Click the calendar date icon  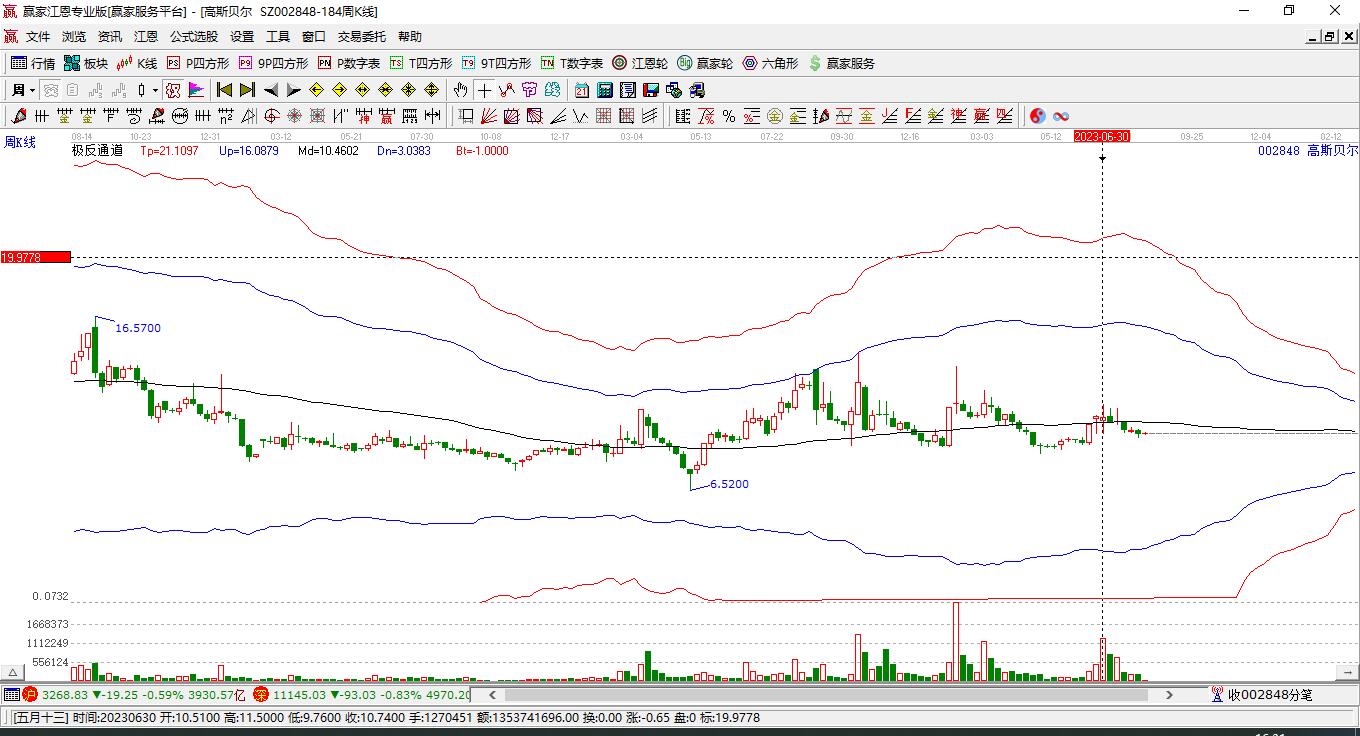coord(581,90)
